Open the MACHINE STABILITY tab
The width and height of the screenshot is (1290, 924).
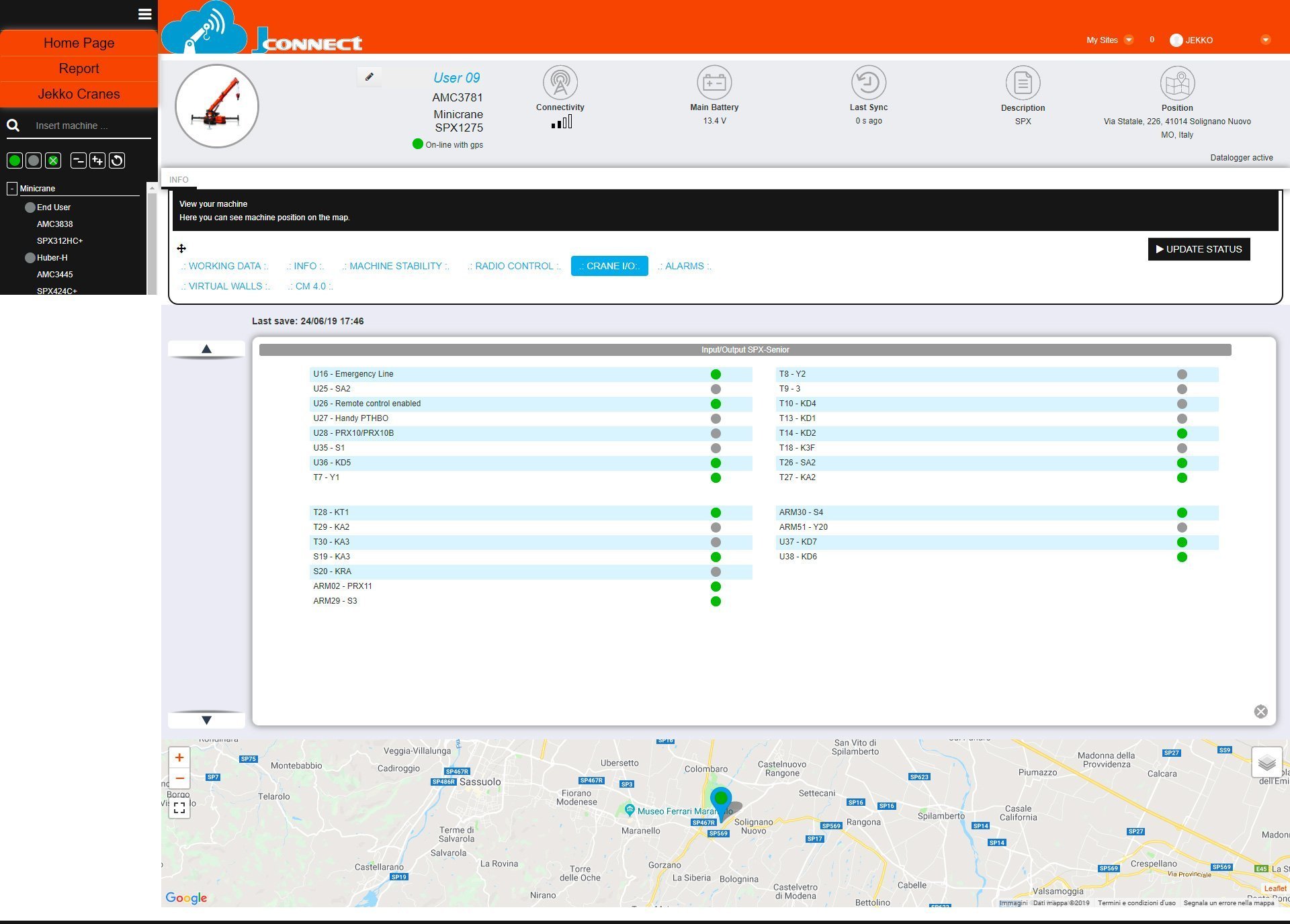click(395, 266)
